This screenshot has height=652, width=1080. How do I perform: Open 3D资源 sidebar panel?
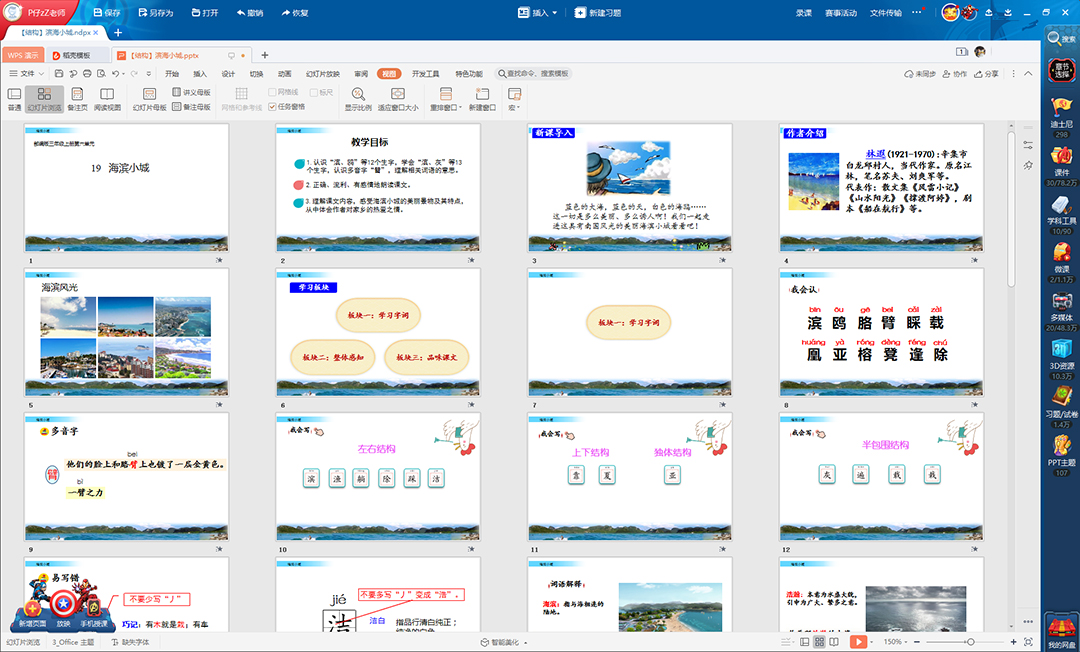pos(1061,359)
